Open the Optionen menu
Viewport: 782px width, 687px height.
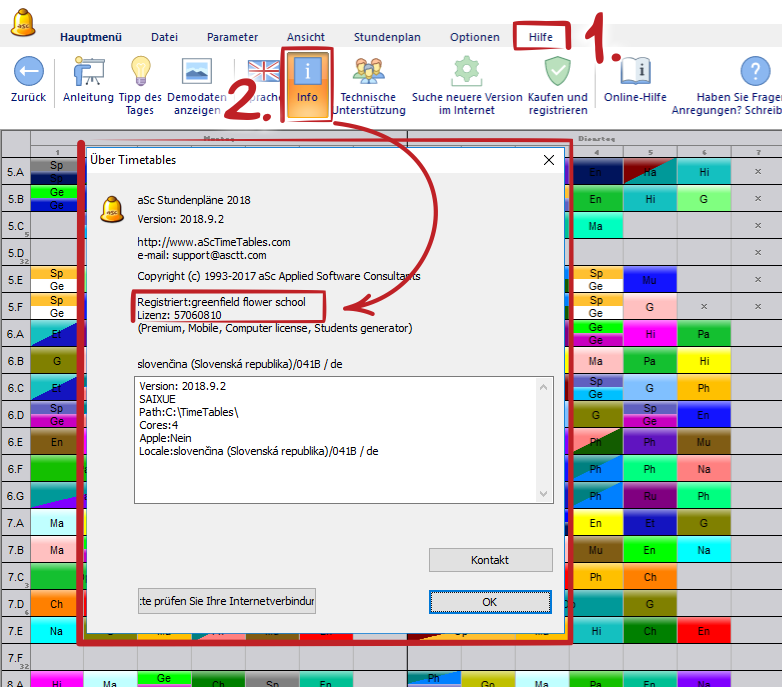(x=475, y=37)
